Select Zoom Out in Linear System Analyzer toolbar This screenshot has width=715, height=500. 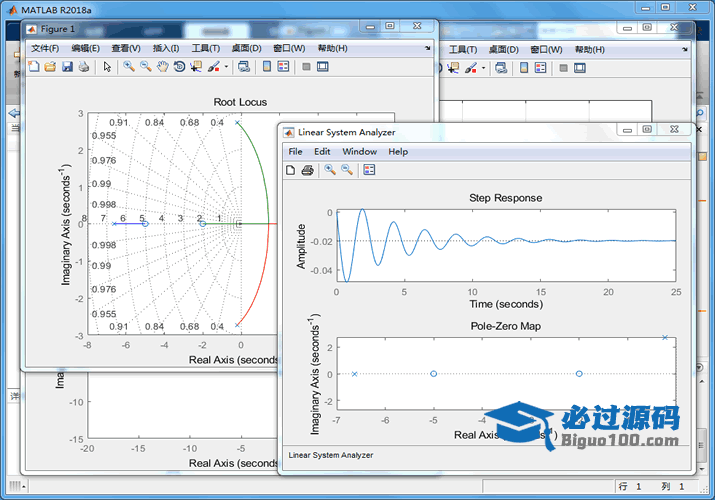tap(347, 170)
